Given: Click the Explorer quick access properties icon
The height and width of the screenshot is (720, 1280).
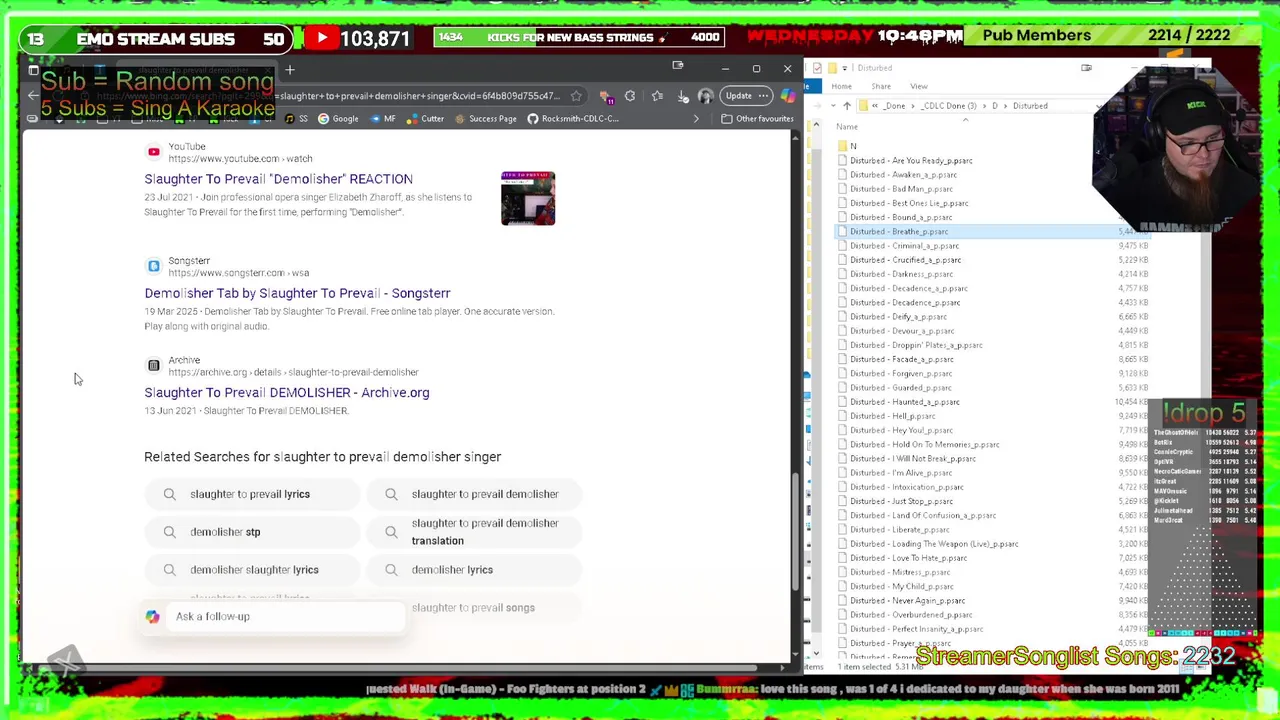Looking at the screenshot, I should [x=817, y=68].
